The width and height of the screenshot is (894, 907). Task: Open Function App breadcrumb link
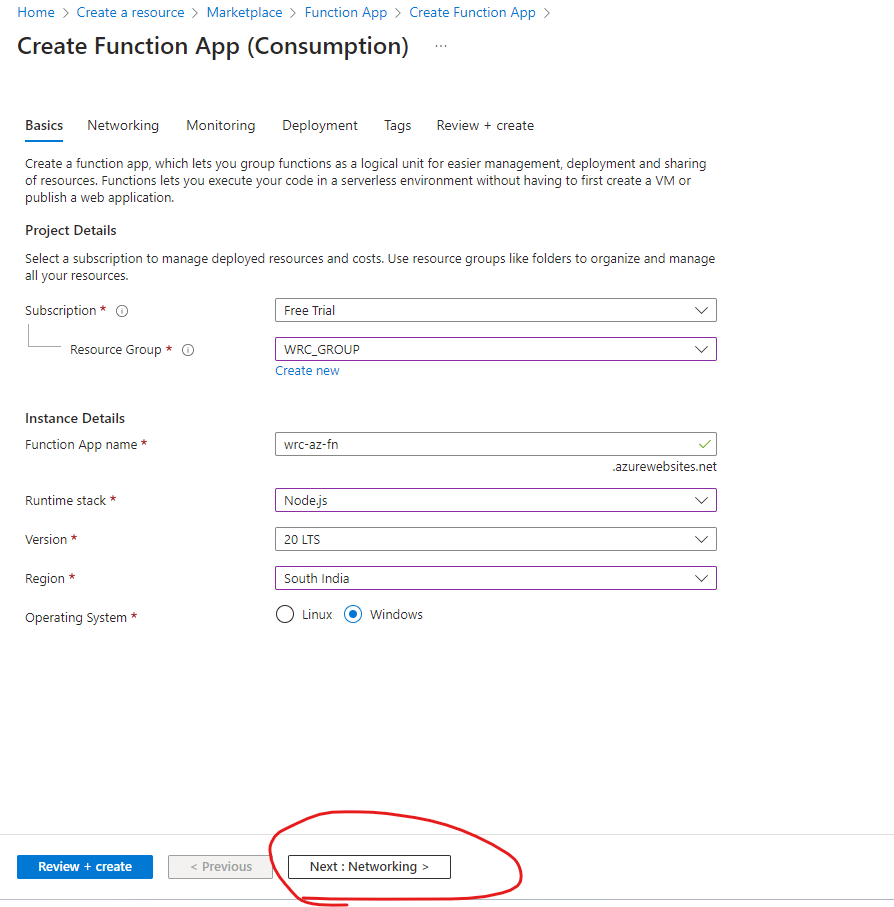[346, 13]
